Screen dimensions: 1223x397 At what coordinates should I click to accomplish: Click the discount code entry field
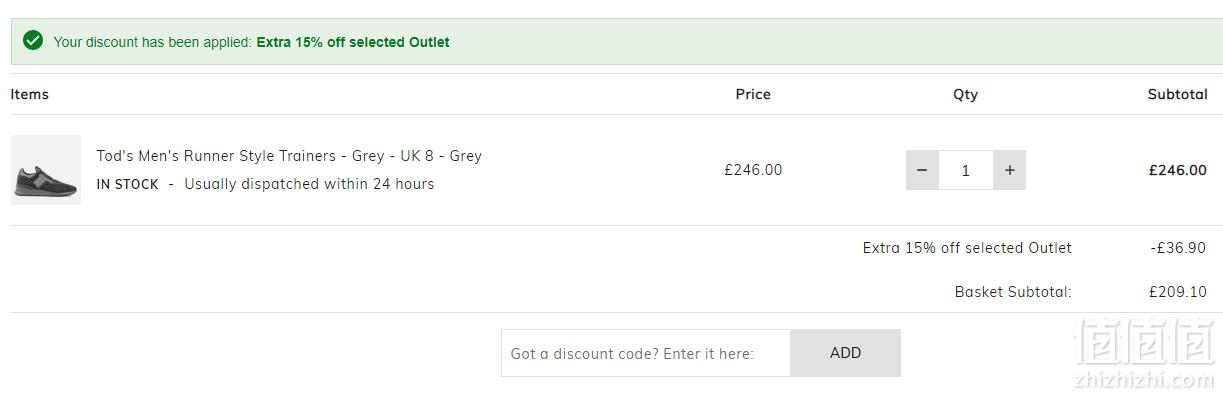[x=646, y=353]
